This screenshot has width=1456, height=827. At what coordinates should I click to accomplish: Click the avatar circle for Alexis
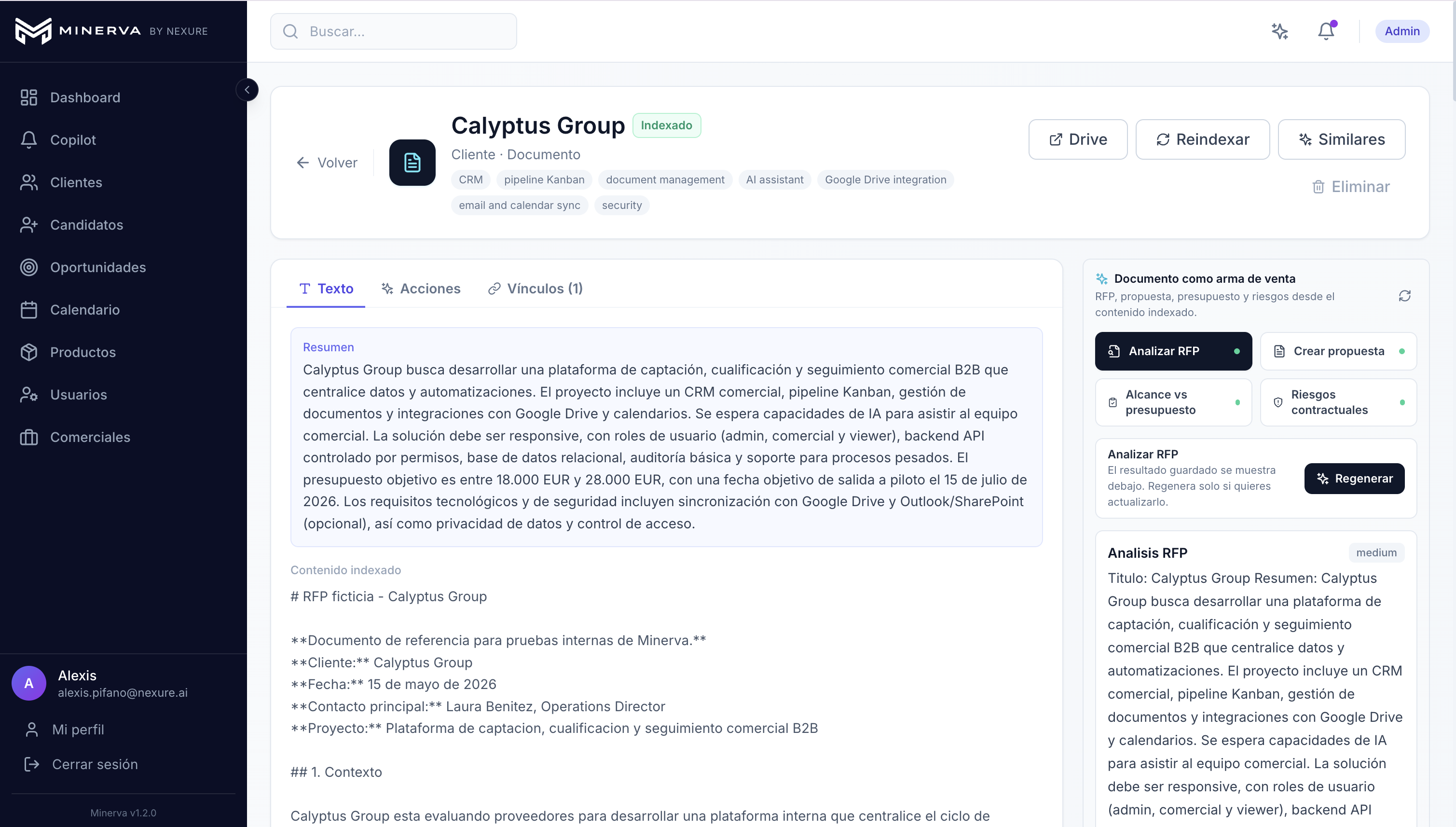[29, 683]
